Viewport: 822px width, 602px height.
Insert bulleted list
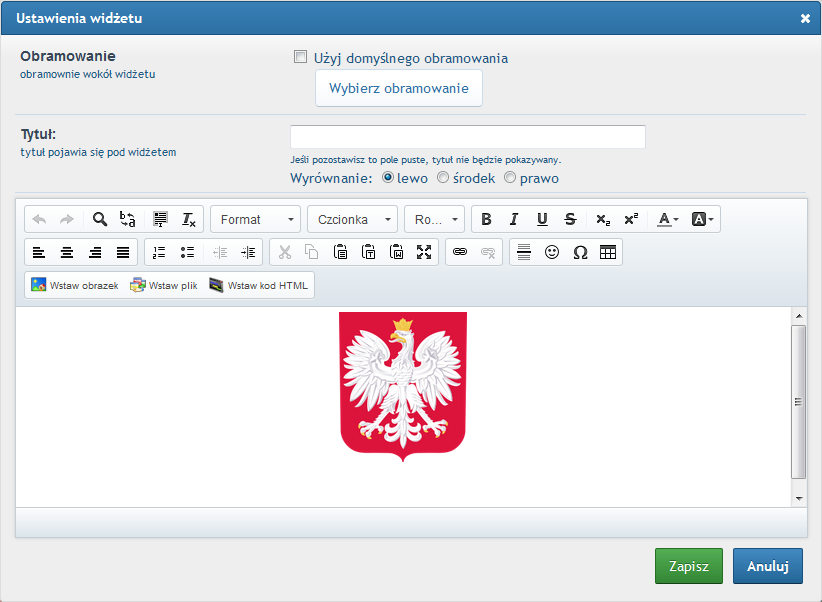tap(187, 252)
